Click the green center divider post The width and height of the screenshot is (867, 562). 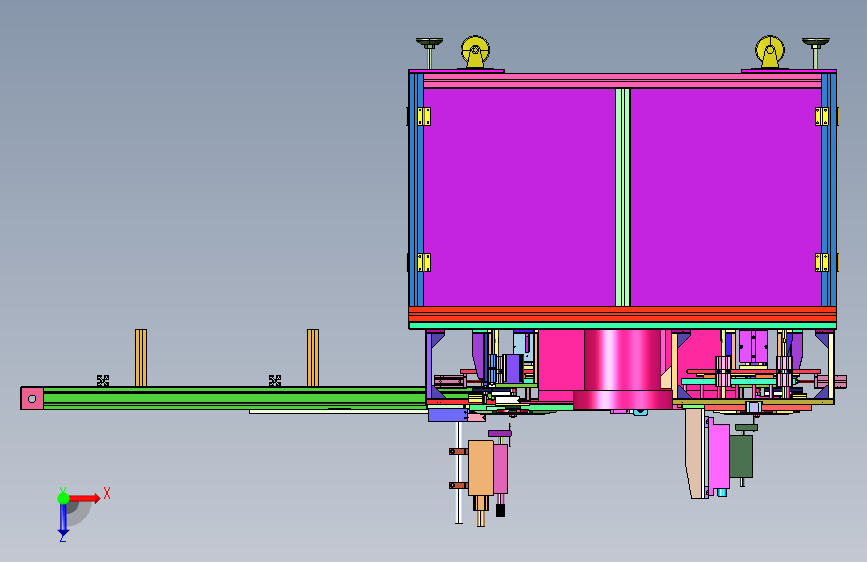[623, 197]
